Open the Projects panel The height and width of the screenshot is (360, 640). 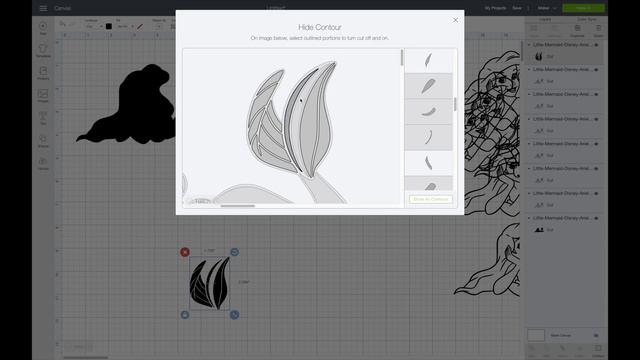[43, 73]
